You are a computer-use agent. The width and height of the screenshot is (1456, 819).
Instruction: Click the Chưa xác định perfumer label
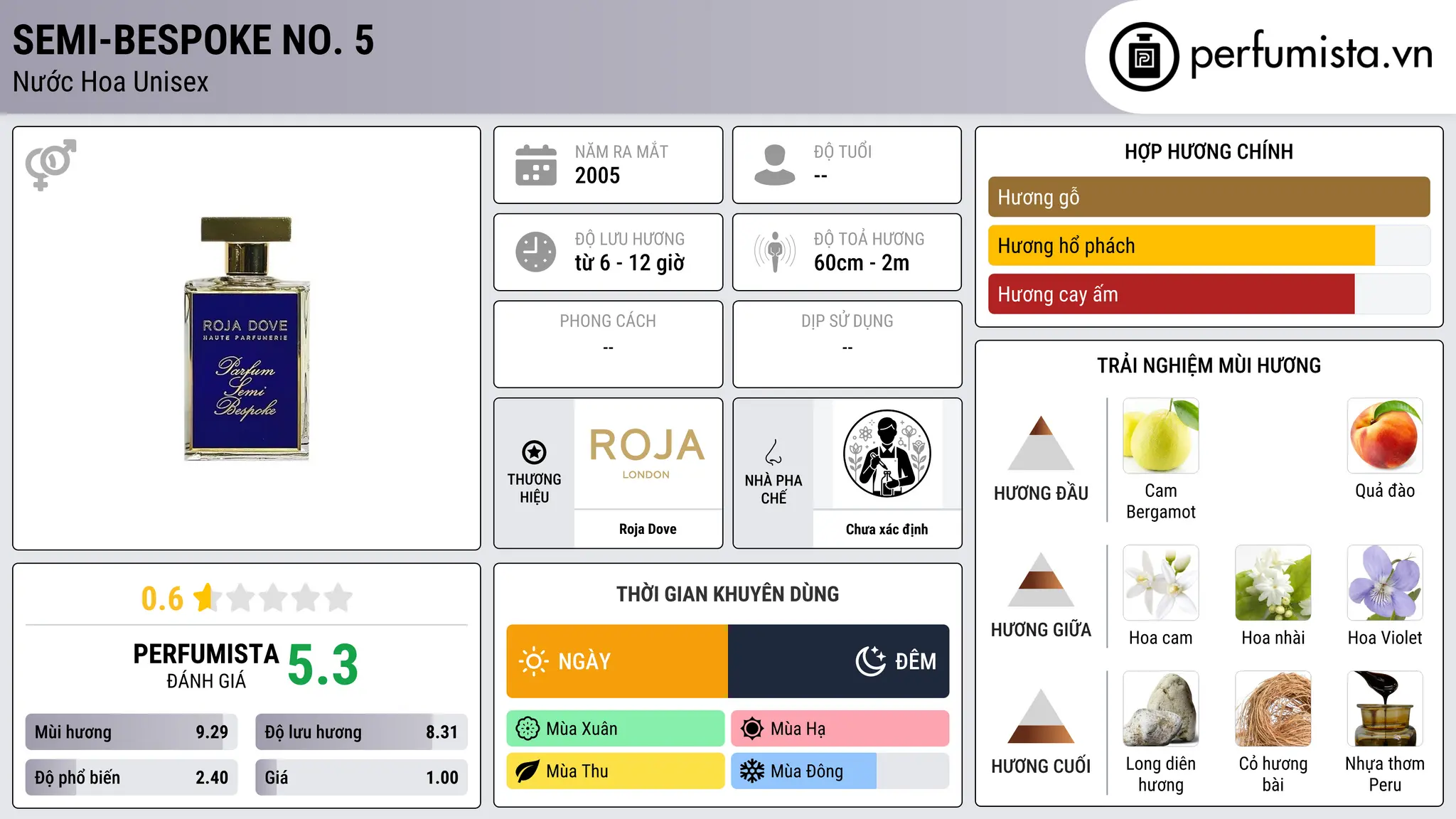pyautogui.click(x=887, y=529)
